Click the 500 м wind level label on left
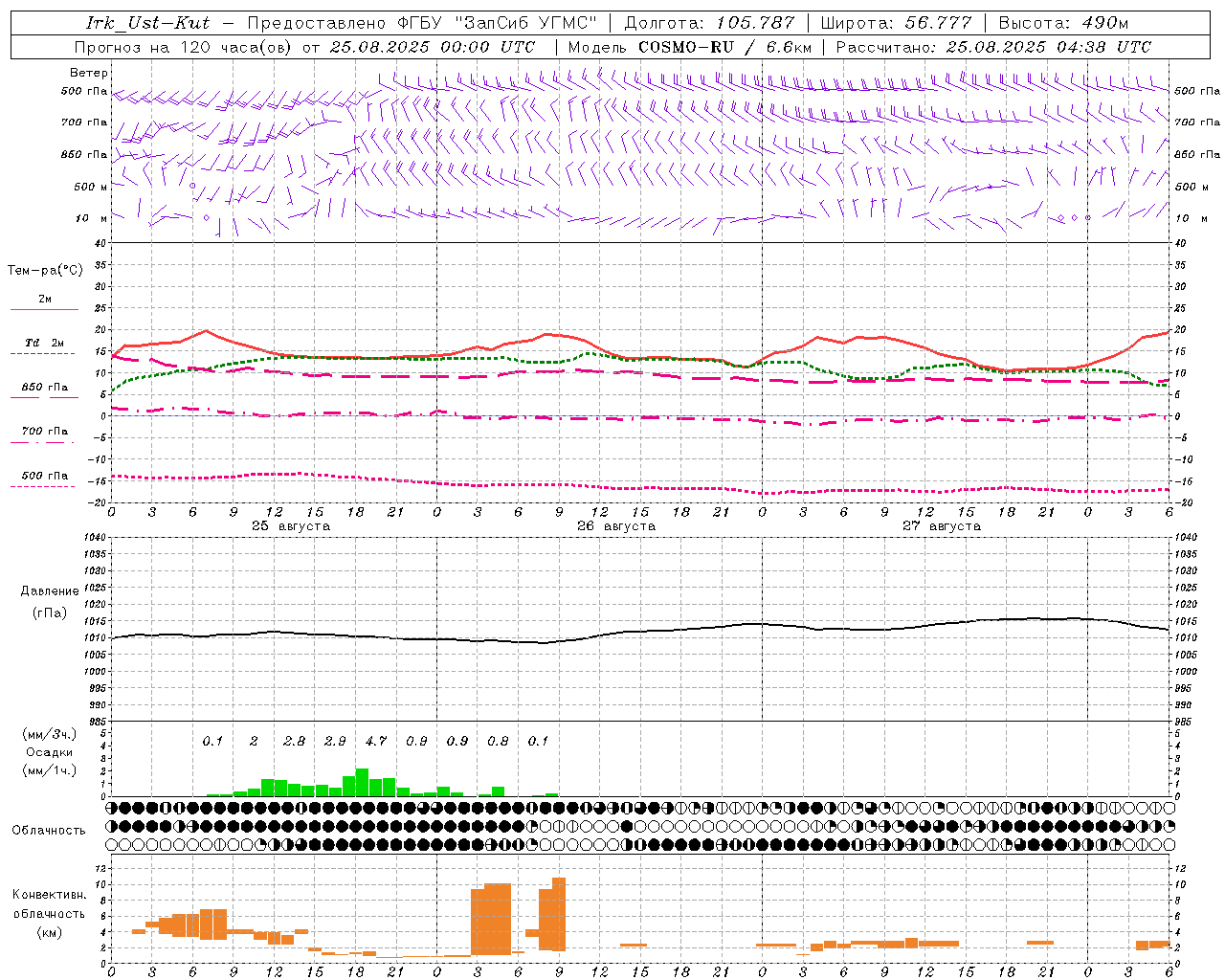Viewport: 1225px width, 980px height. tap(91, 187)
